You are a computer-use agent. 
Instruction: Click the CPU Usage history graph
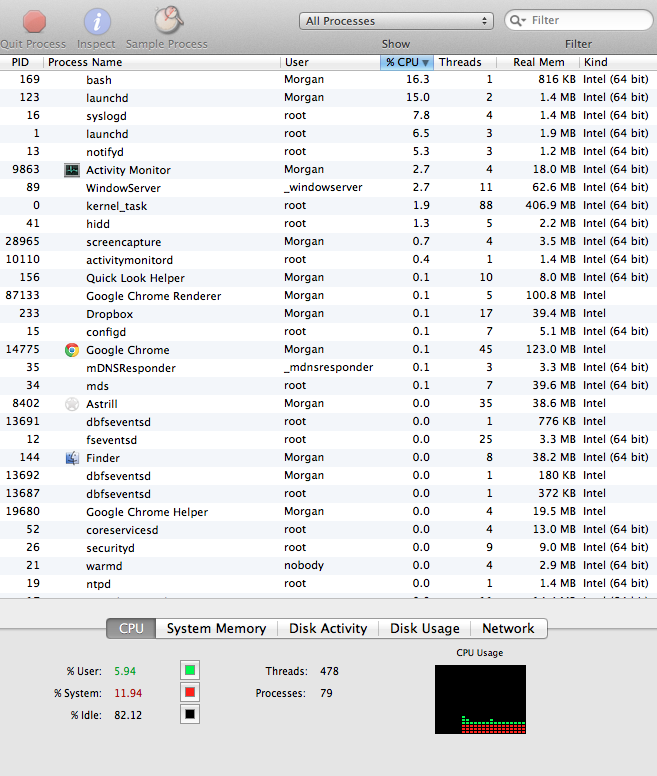(x=480, y=699)
